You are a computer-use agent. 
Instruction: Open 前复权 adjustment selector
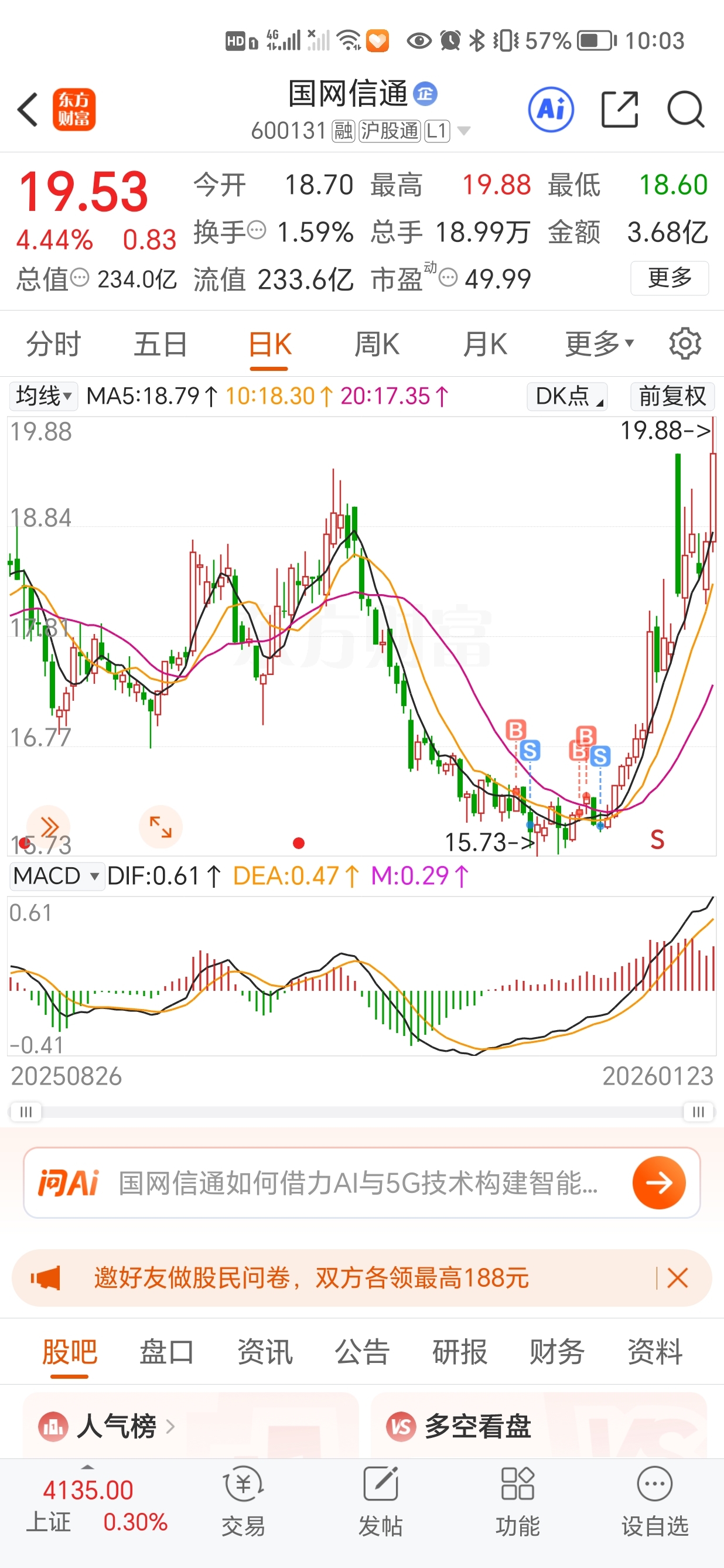pyautogui.click(x=672, y=396)
